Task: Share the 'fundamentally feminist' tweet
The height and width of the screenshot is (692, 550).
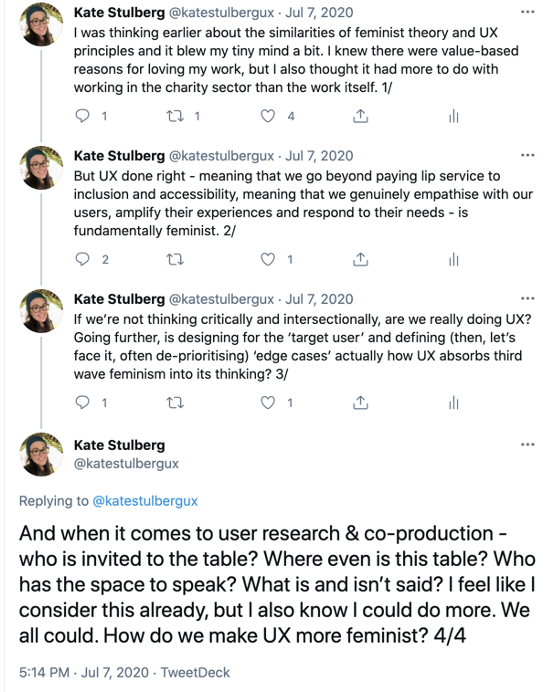Action: [x=361, y=259]
